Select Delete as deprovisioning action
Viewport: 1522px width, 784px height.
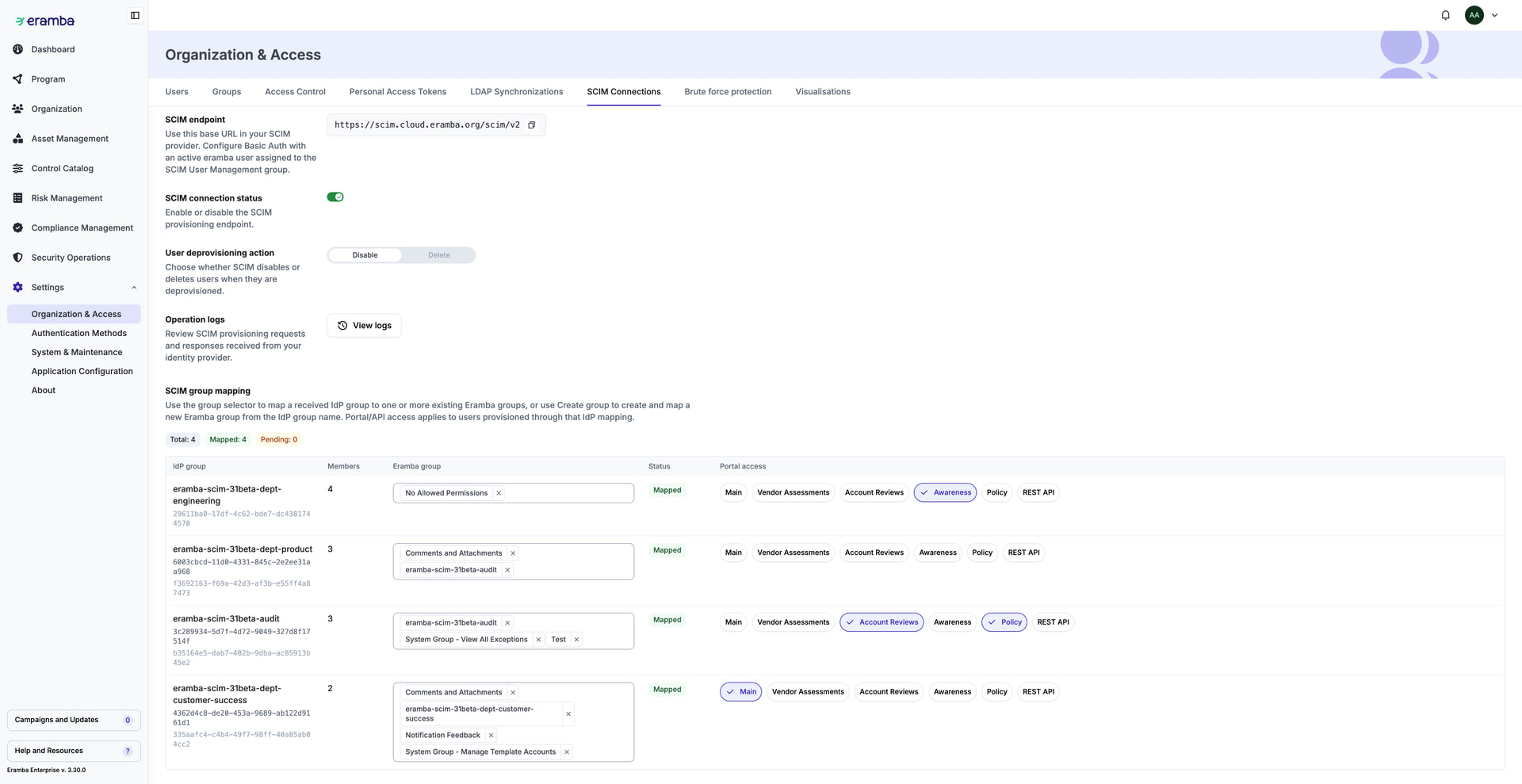click(439, 255)
